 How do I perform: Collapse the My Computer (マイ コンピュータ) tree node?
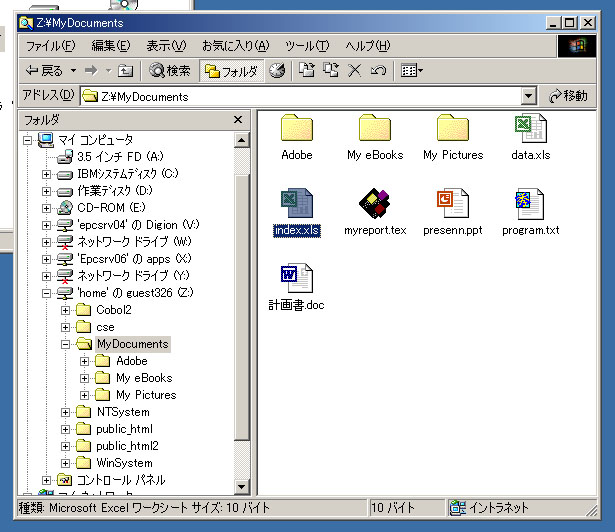tap(27, 140)
